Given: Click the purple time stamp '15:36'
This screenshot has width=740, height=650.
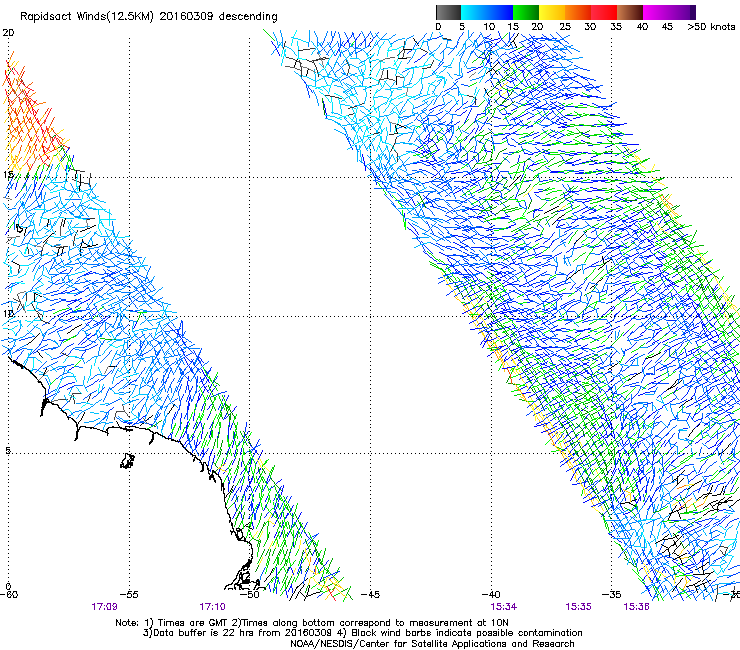Looking at the screenshot, I should pos(637,607).
